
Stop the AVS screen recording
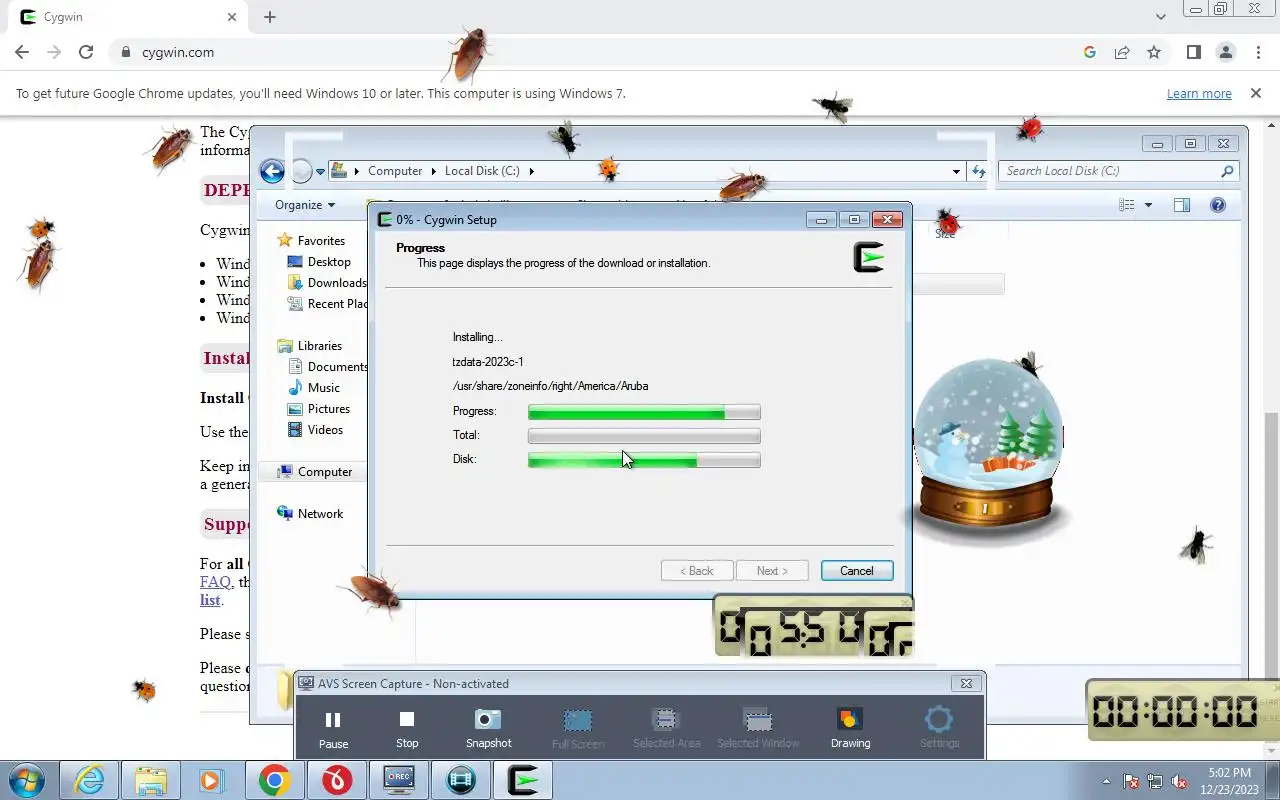407,729
